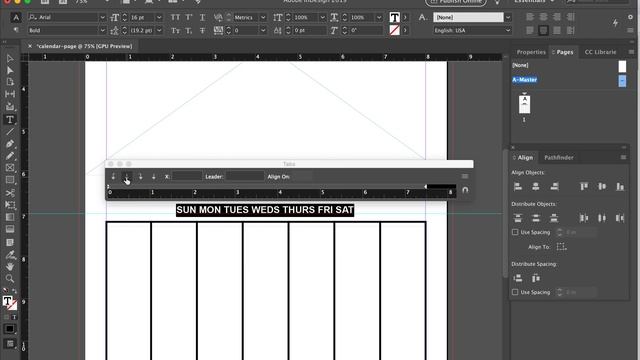
Task: Toggle Underline formatting button
Action: 202,18
